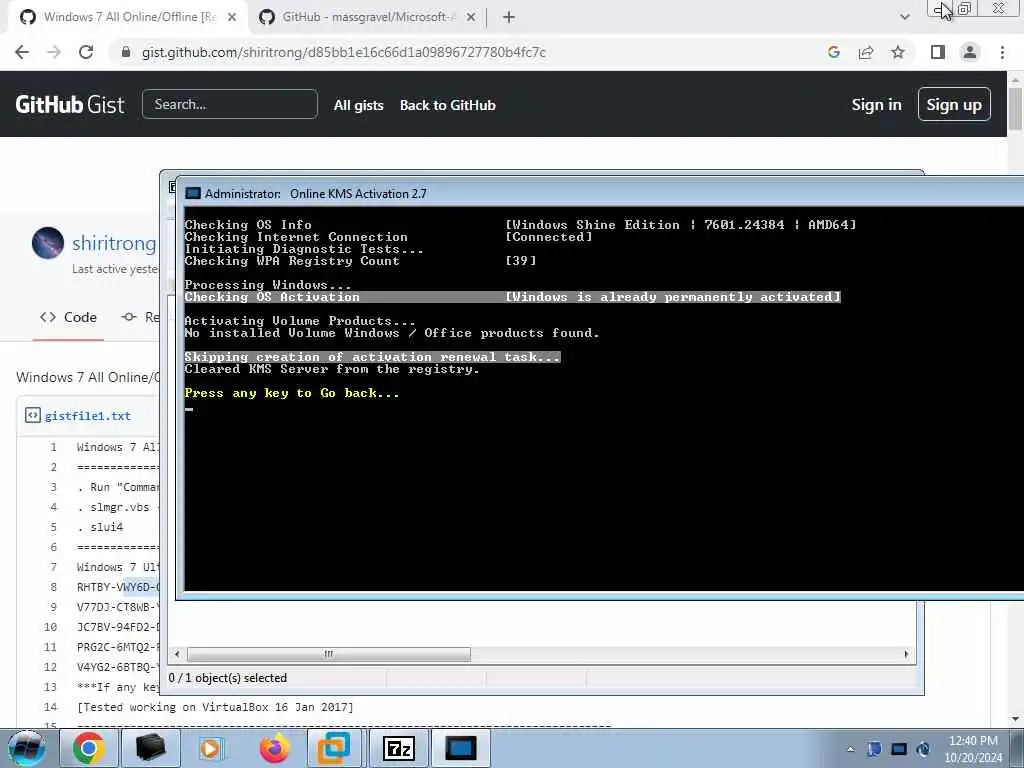Image resolution: width=1024 pixels, height=768 pixels.
Task: Click the Sign in link
Action: (x=876, y=104)
